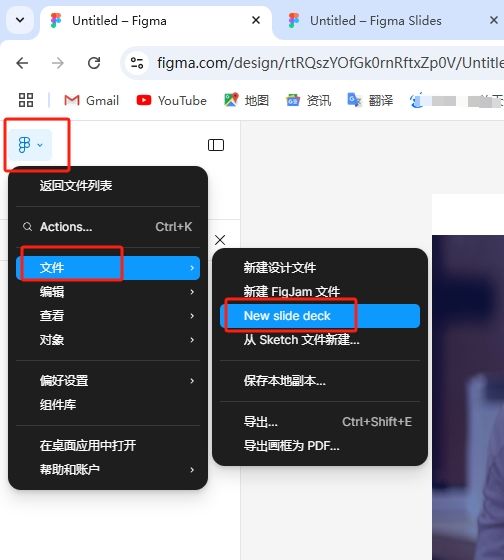Select 新建设计文件 in the submenu
This screenshot has height=560, width=504.
point(320,268)
